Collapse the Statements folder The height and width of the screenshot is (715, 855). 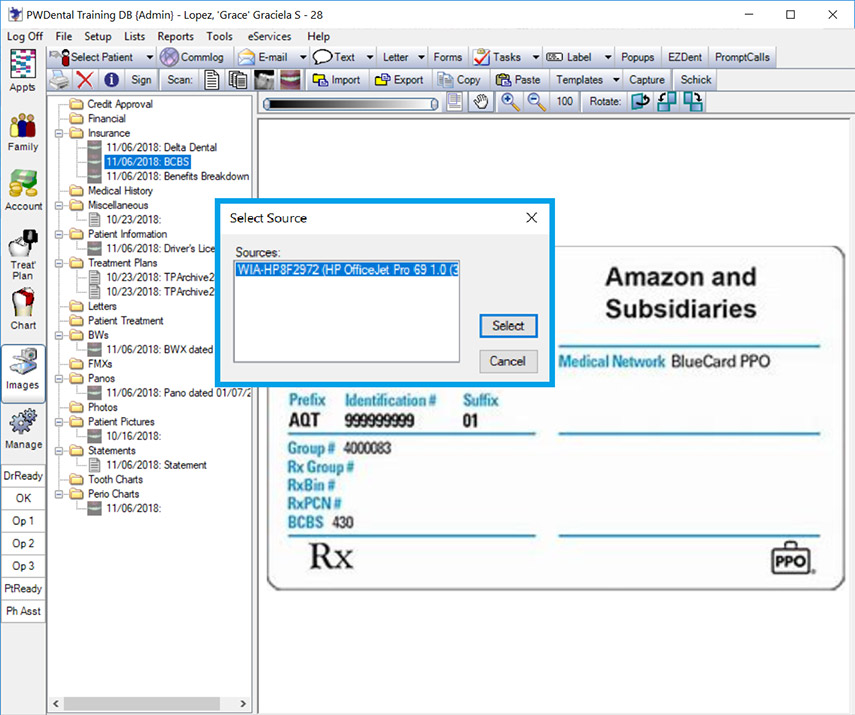59,450
